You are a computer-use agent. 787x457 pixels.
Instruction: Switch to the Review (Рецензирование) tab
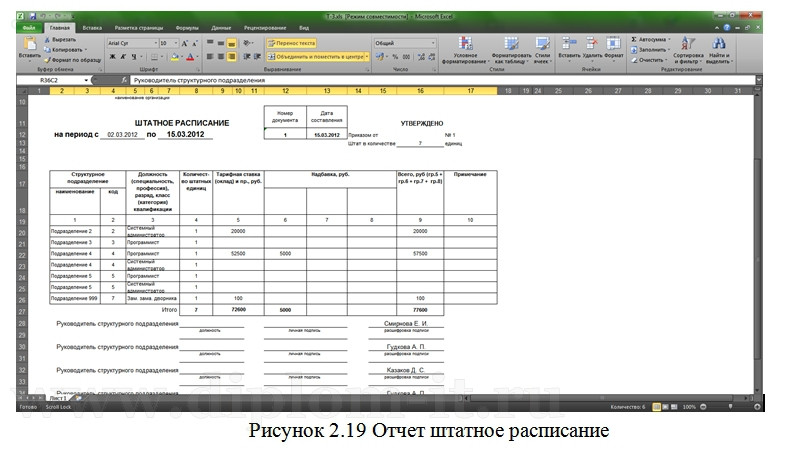[265, 28]
